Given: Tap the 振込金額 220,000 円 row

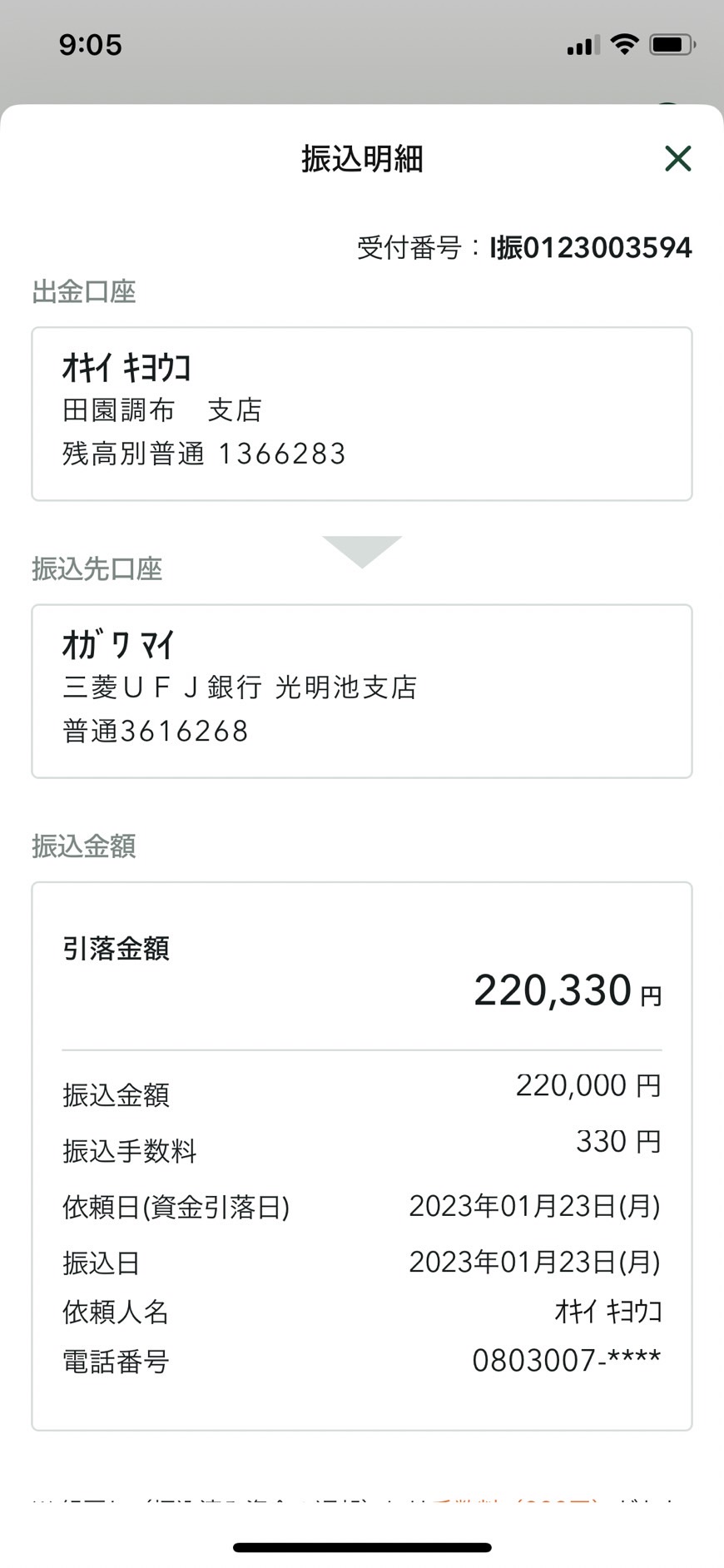Looking at the screenshot, I should coord(362,1090).
